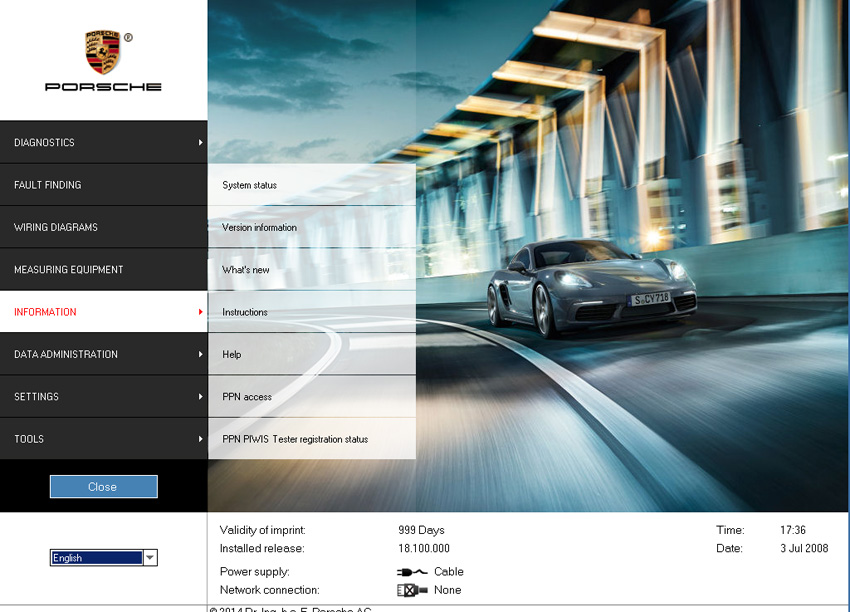Click the Cable power supply text

click(x=449, y=572)
